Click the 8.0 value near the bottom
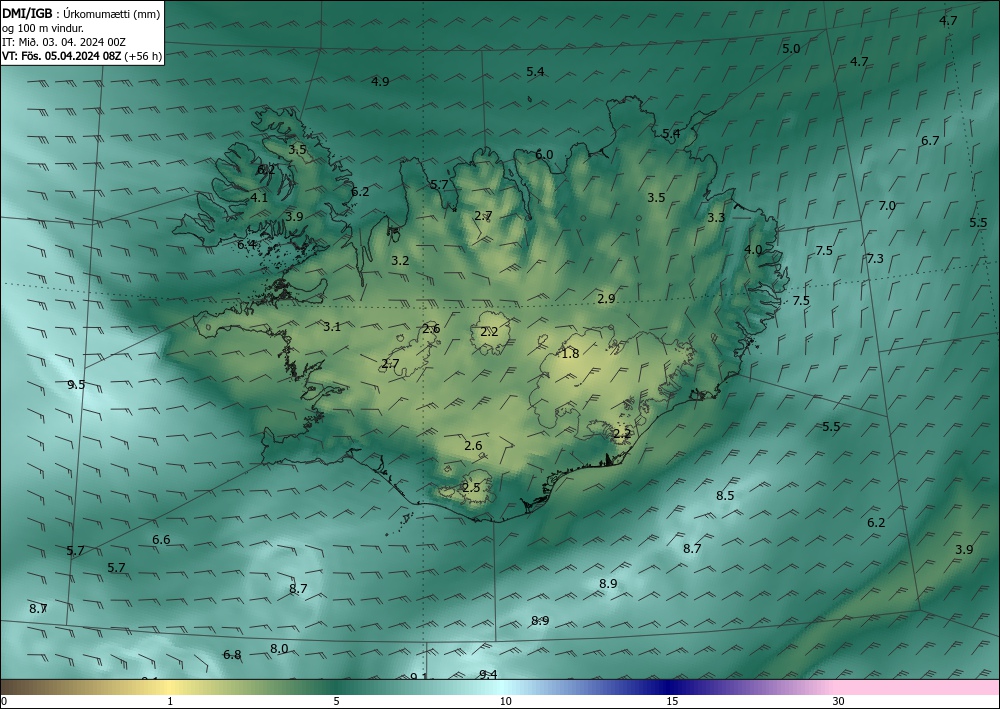The width and height of the screenshot is (1000, 709). [x=279, y=649]
